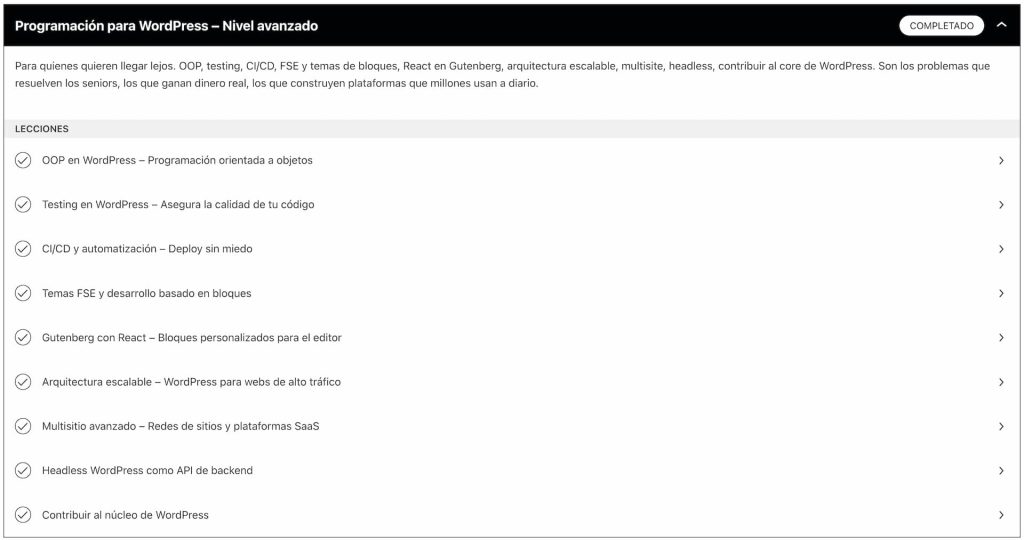Open the lesson Temas FSE y desarrollo basado en bloques

click(147, 293)
